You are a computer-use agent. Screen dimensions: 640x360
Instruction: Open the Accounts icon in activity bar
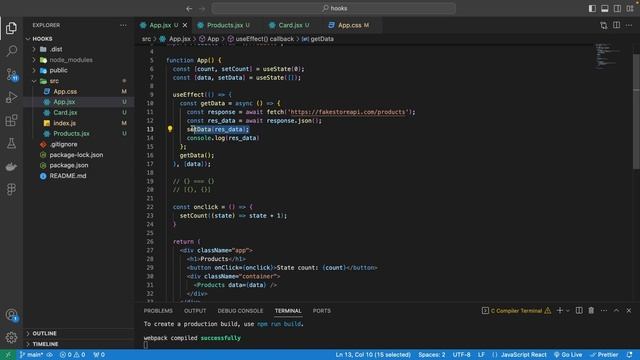pos(11,315)
